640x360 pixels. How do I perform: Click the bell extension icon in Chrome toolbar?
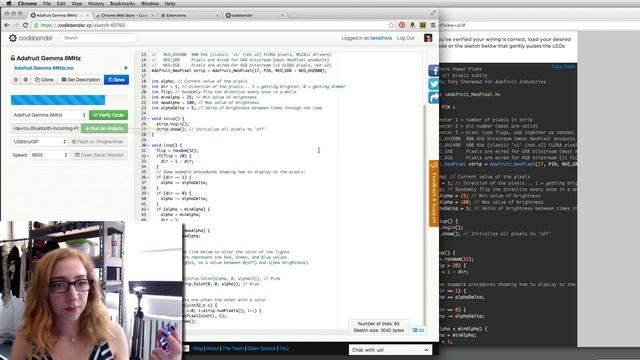coord(412,25)
